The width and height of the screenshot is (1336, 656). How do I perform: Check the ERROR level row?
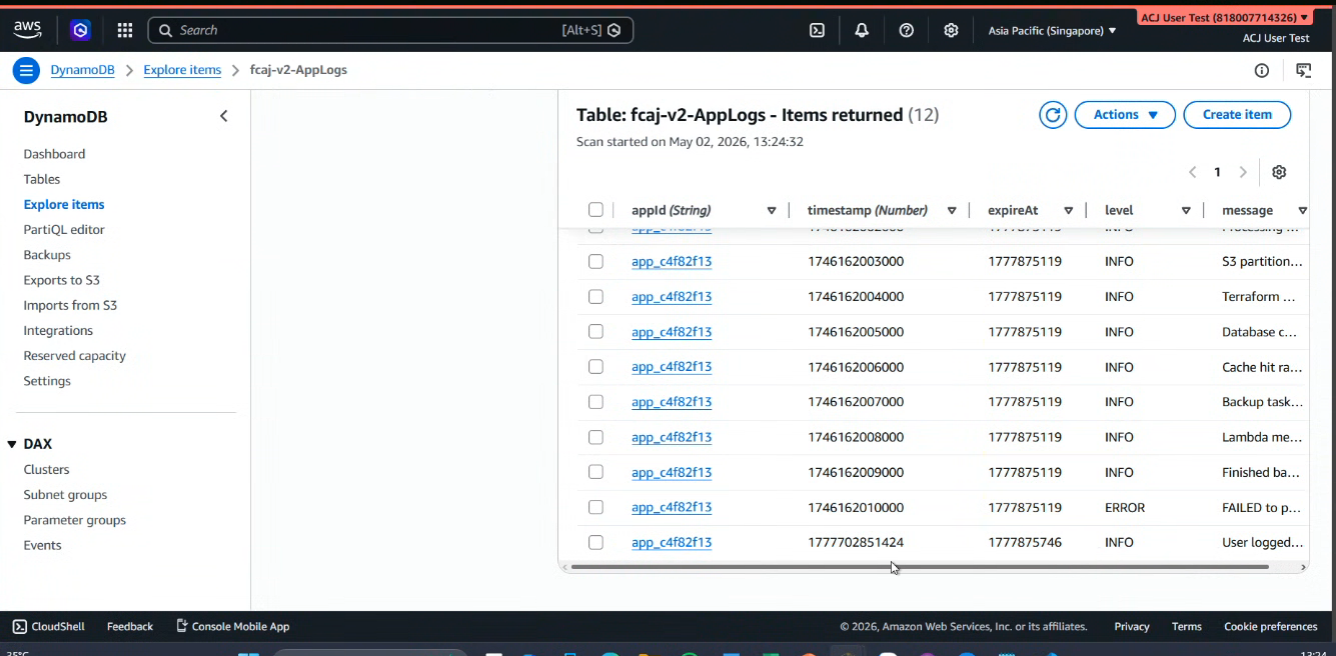click(596, 507)
